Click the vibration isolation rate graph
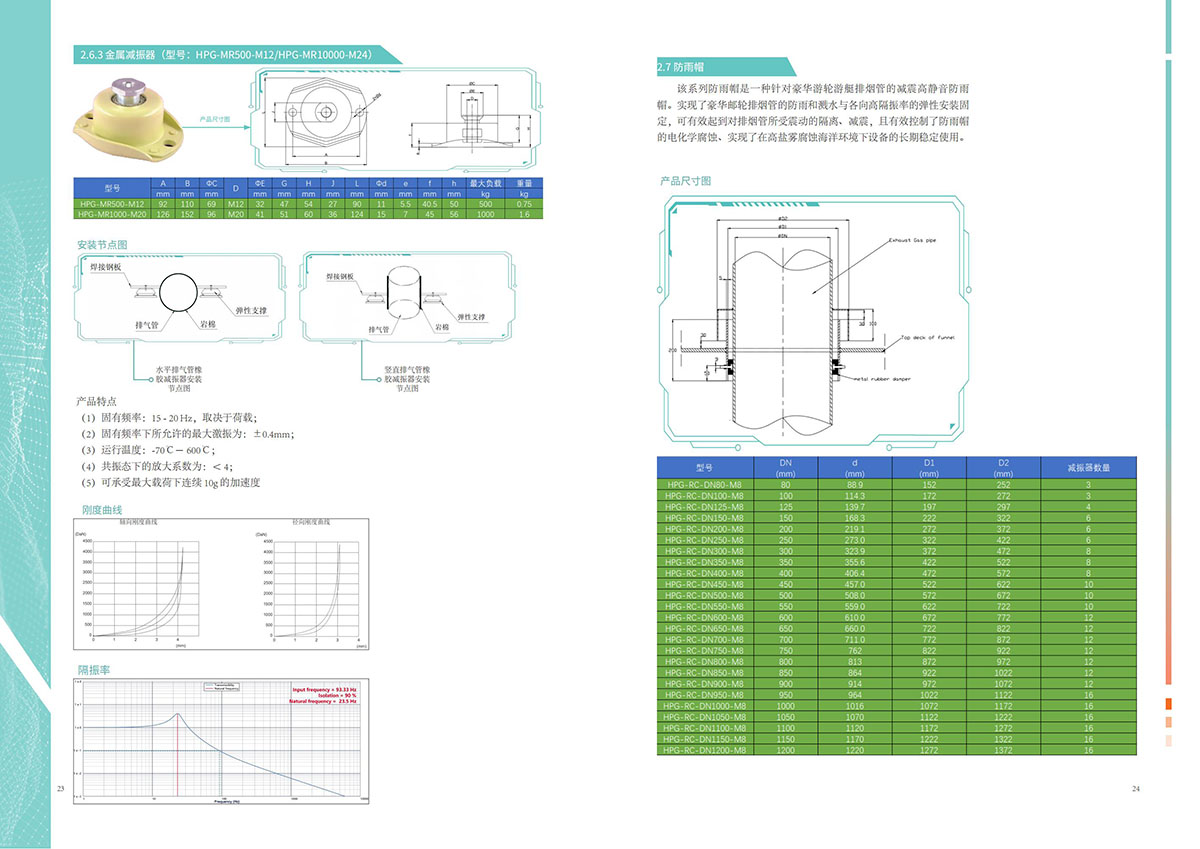Viewport: 1200px width, 849px height. [x=221, y=742]
